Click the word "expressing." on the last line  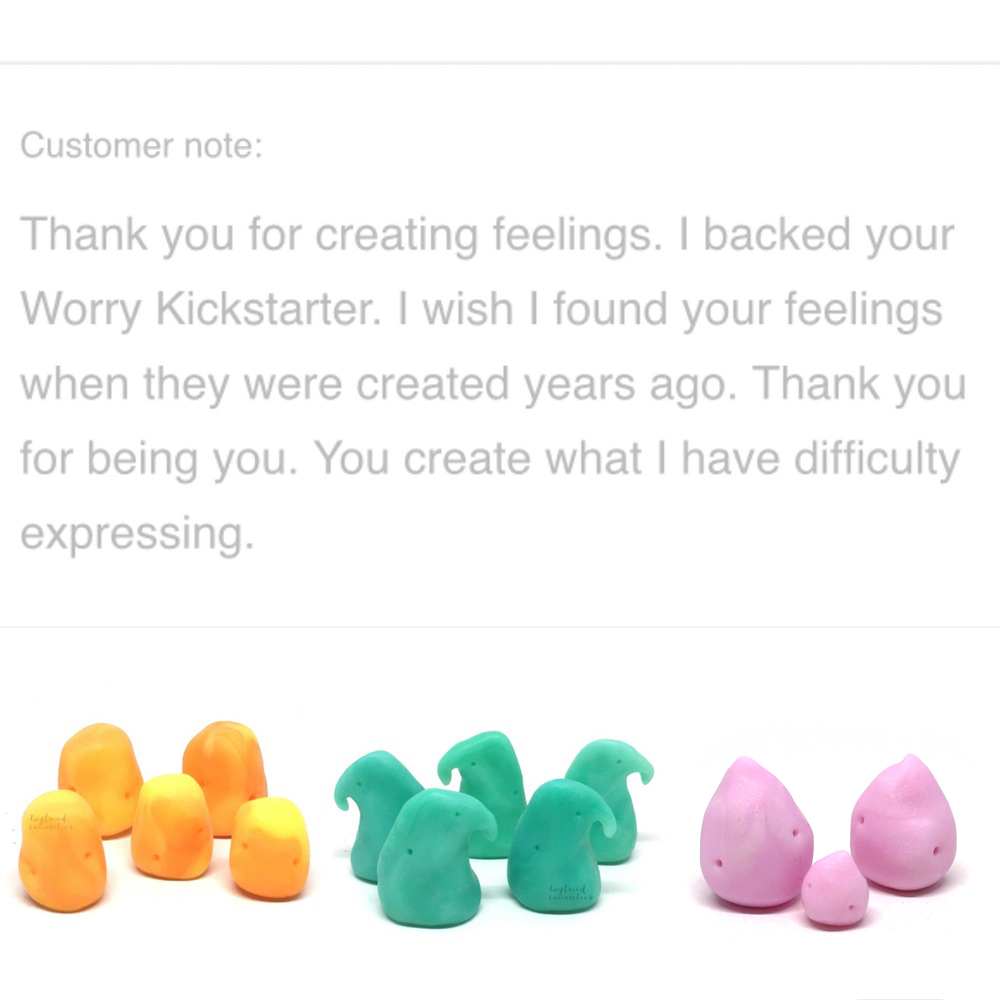137,534
